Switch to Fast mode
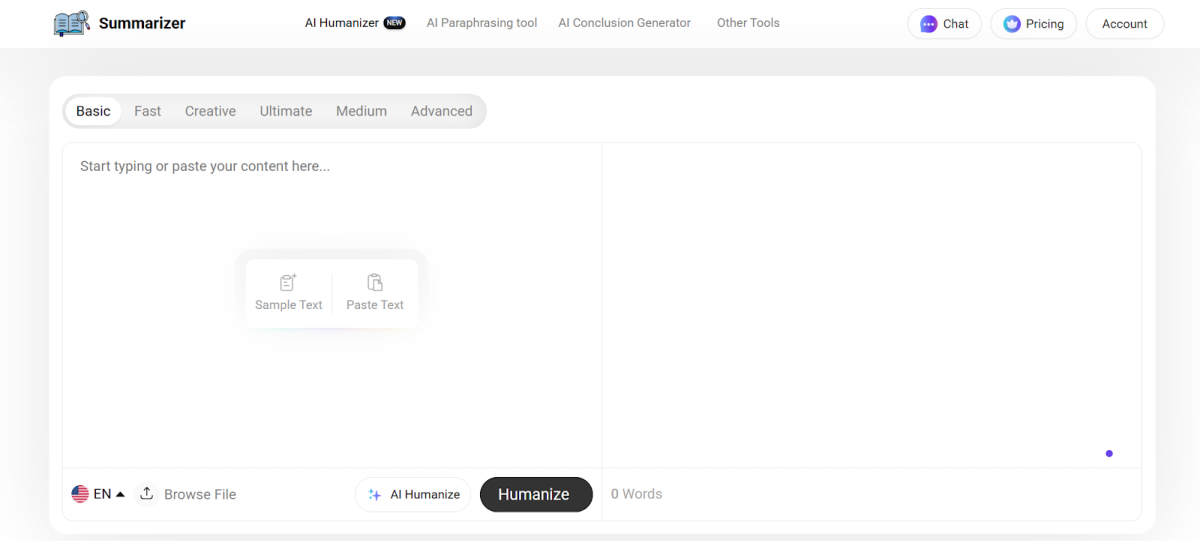Image resolution: width=1200 pixels, height=541 pixels. pos(147,111)
